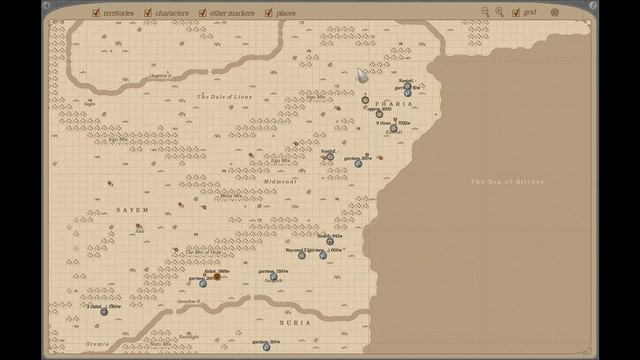Click the top-right corner window icon

click(593, 5)
